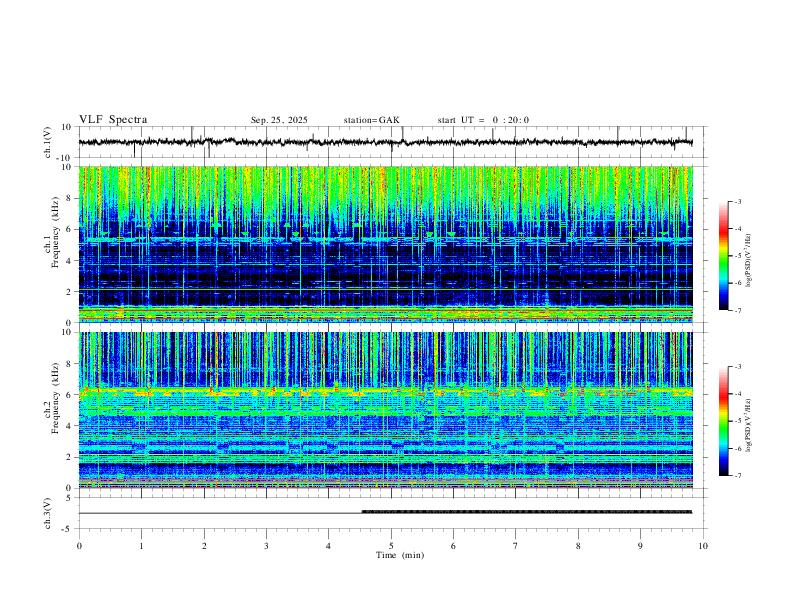The height and width of the screenshot is (612, 792).
Task: Click tick label "3" on the Time axis
Action: click(266, 546)
